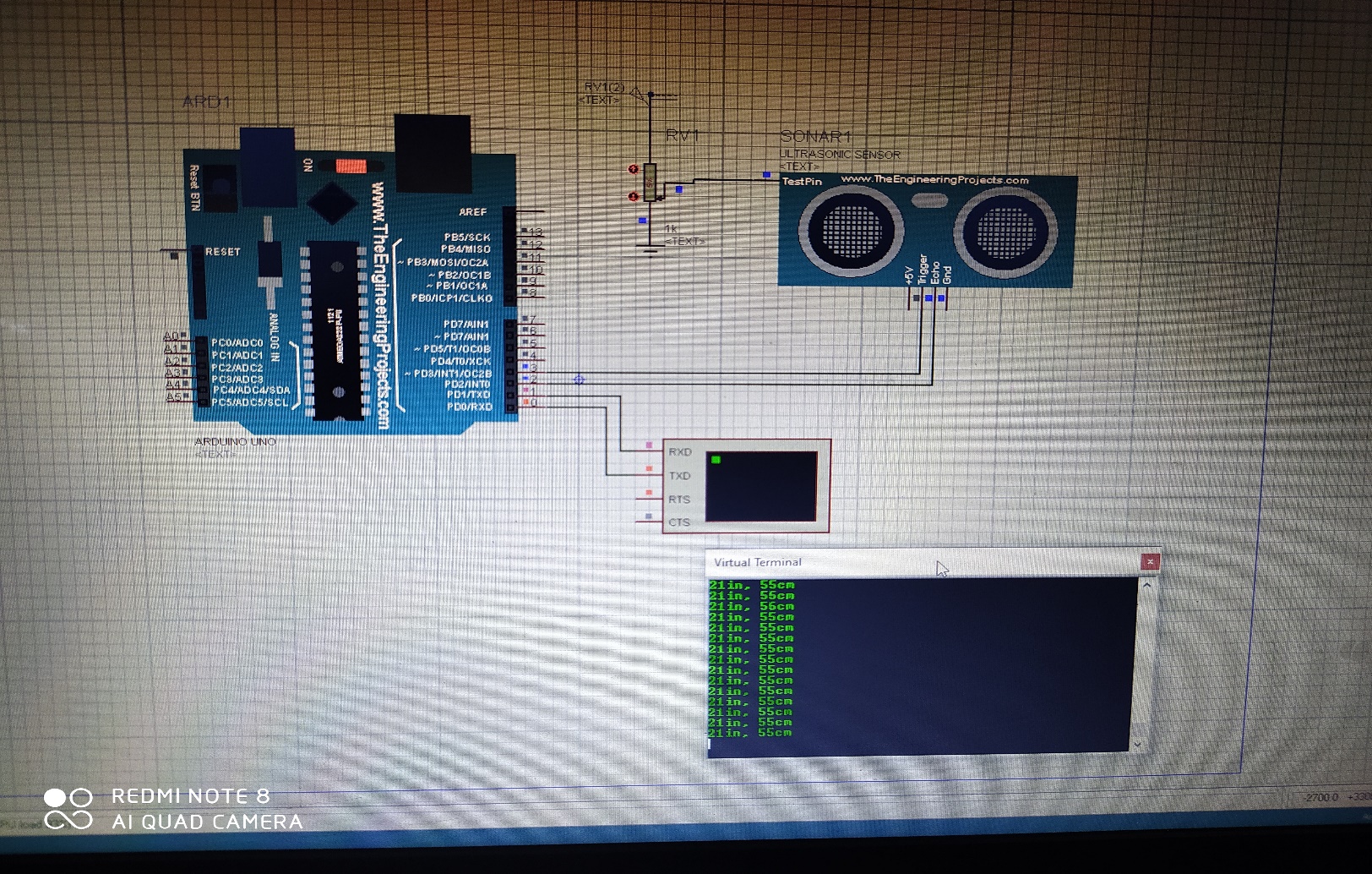Select the SONAR1 component label
The width and height of the screenshot is (1372, 874).
coord(816,136)
